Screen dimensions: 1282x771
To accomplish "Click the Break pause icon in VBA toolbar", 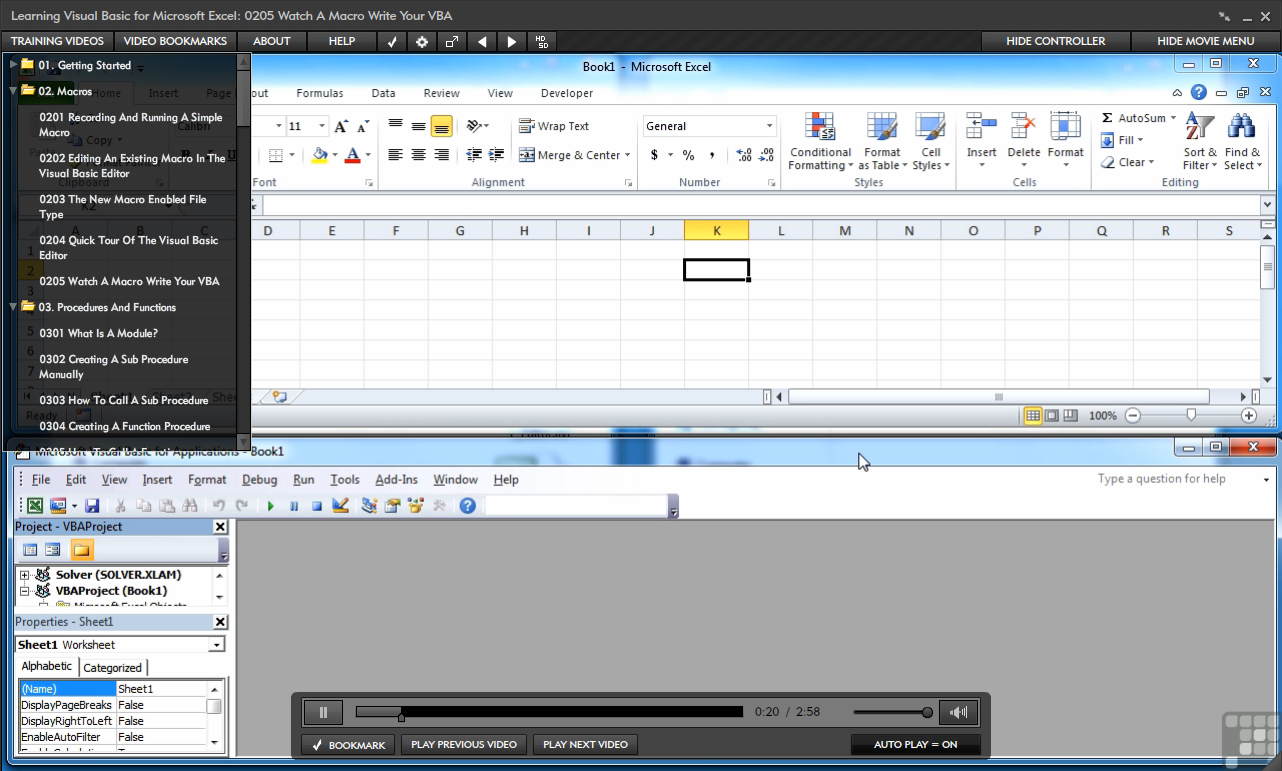I will pos(294,506).
